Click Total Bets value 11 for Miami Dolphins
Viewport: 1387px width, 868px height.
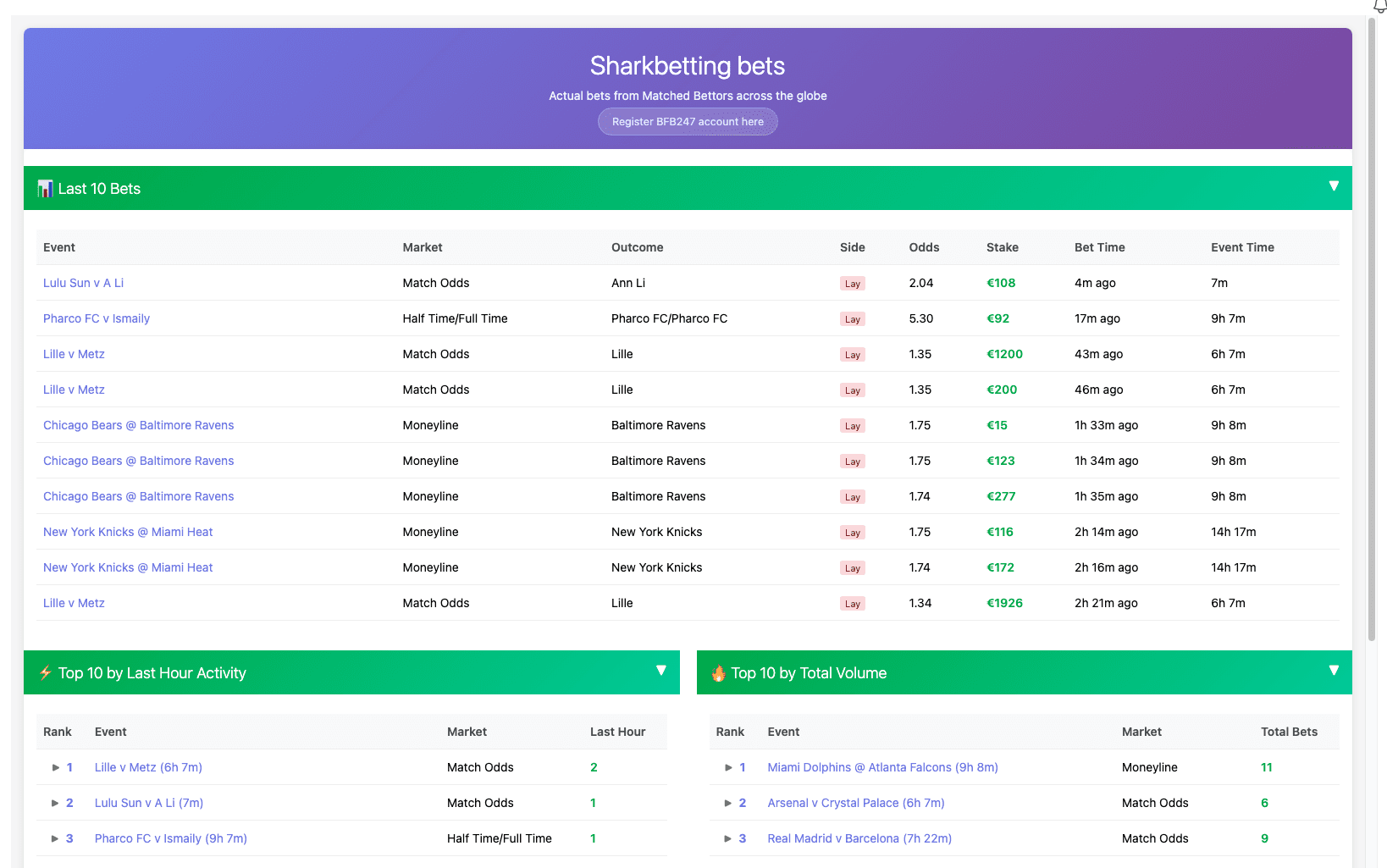pyautogui.click(x=1266, y=767)
